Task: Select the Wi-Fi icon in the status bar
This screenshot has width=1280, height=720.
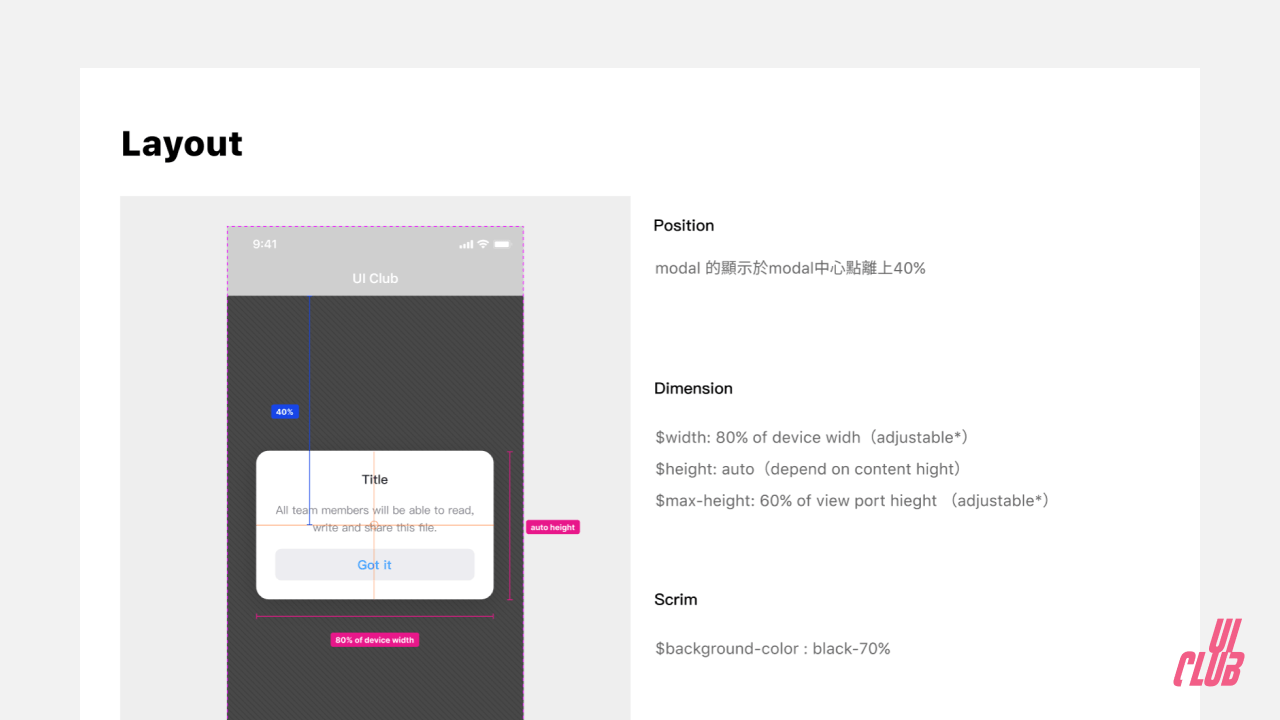Action: 481,243
